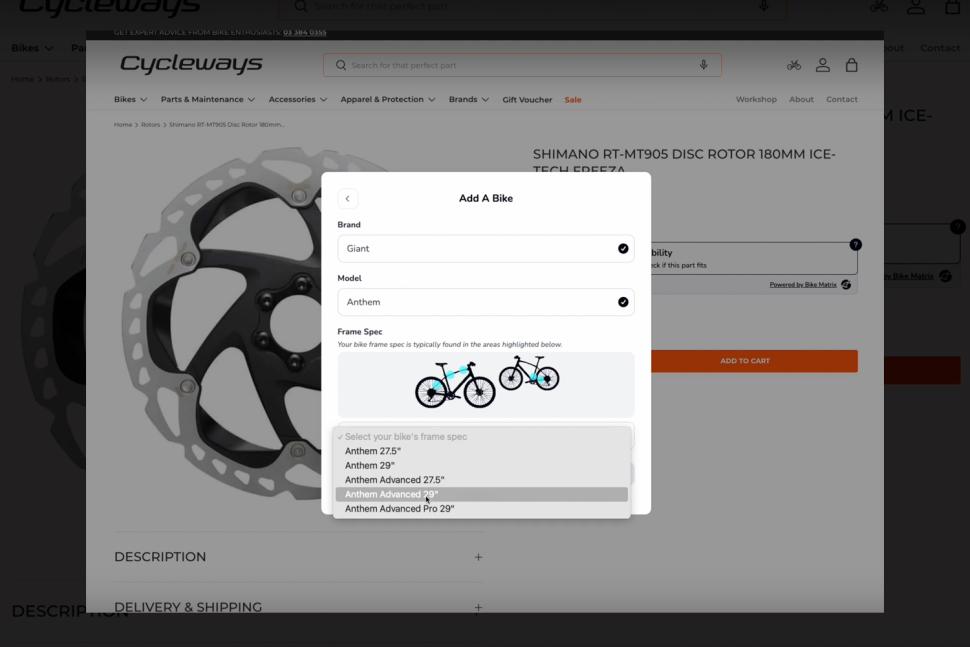This screenshot has height=647, width=970.
Task: Focus the 'Search for that perfect part' field
Action: coord(521,65)
